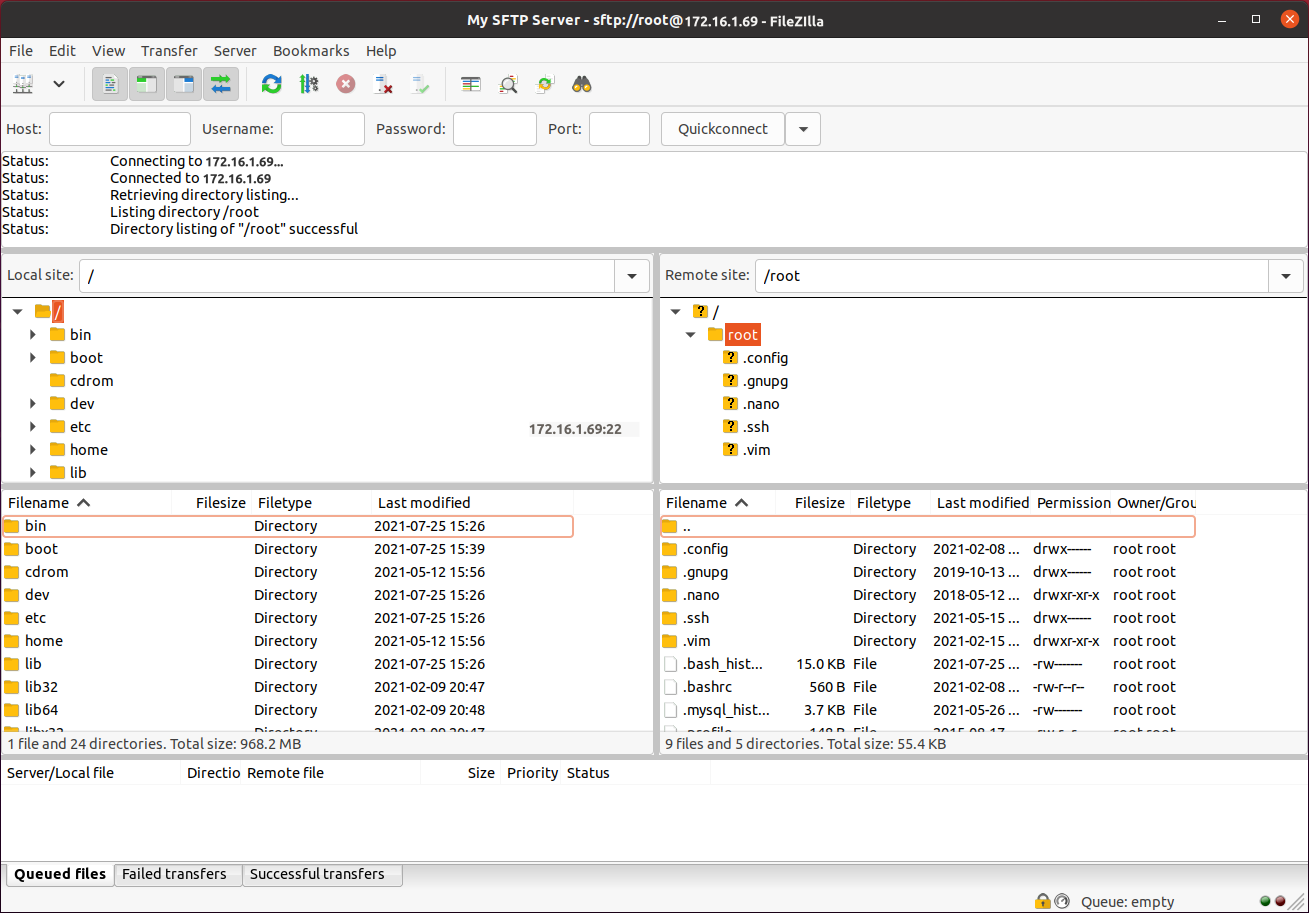Refresh the file and folder lists
Image resolution: width=1309 pixels, height=913 pixels.
[271, 84]
